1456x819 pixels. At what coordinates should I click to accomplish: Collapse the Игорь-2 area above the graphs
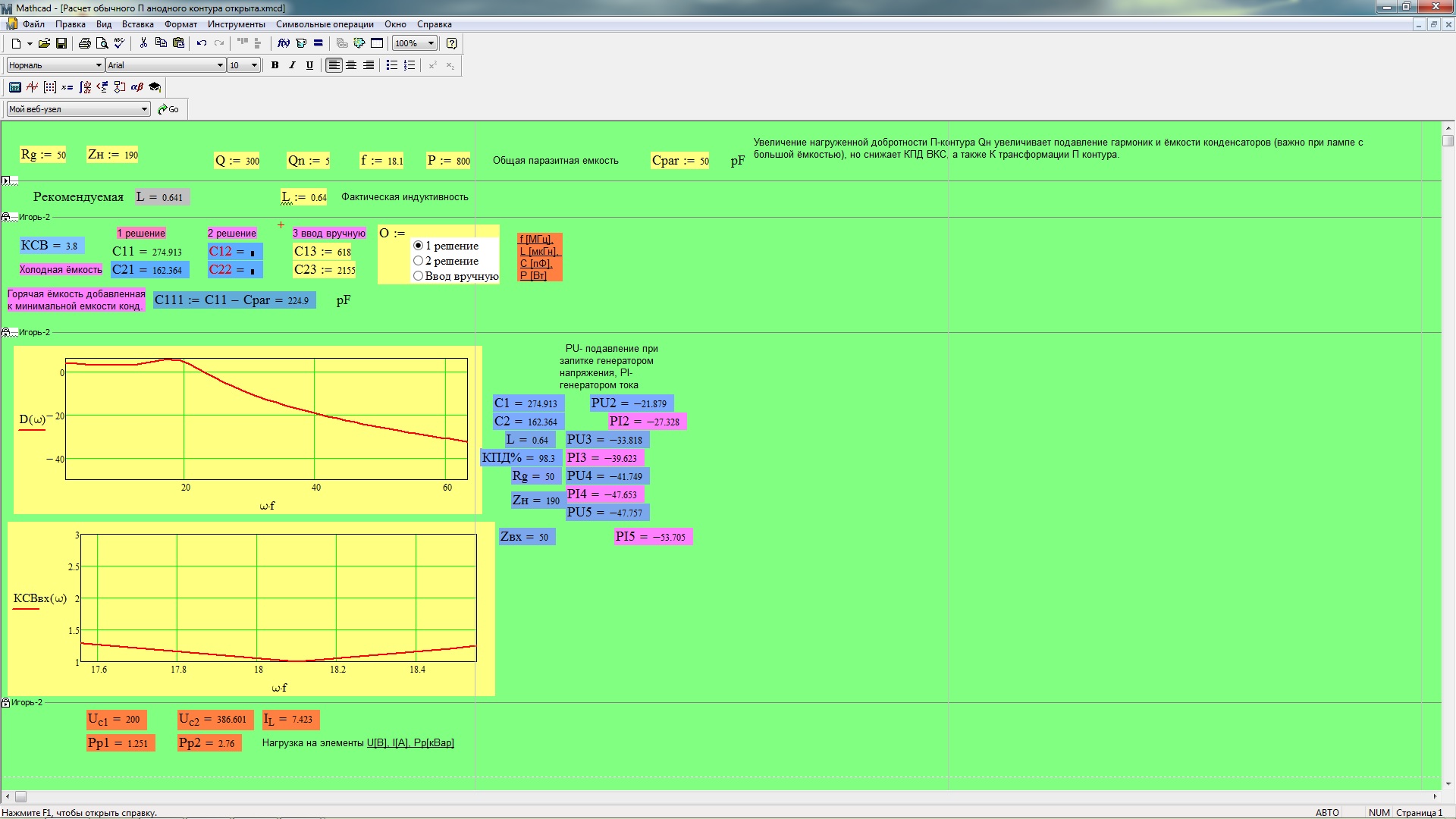click(6, 333)
